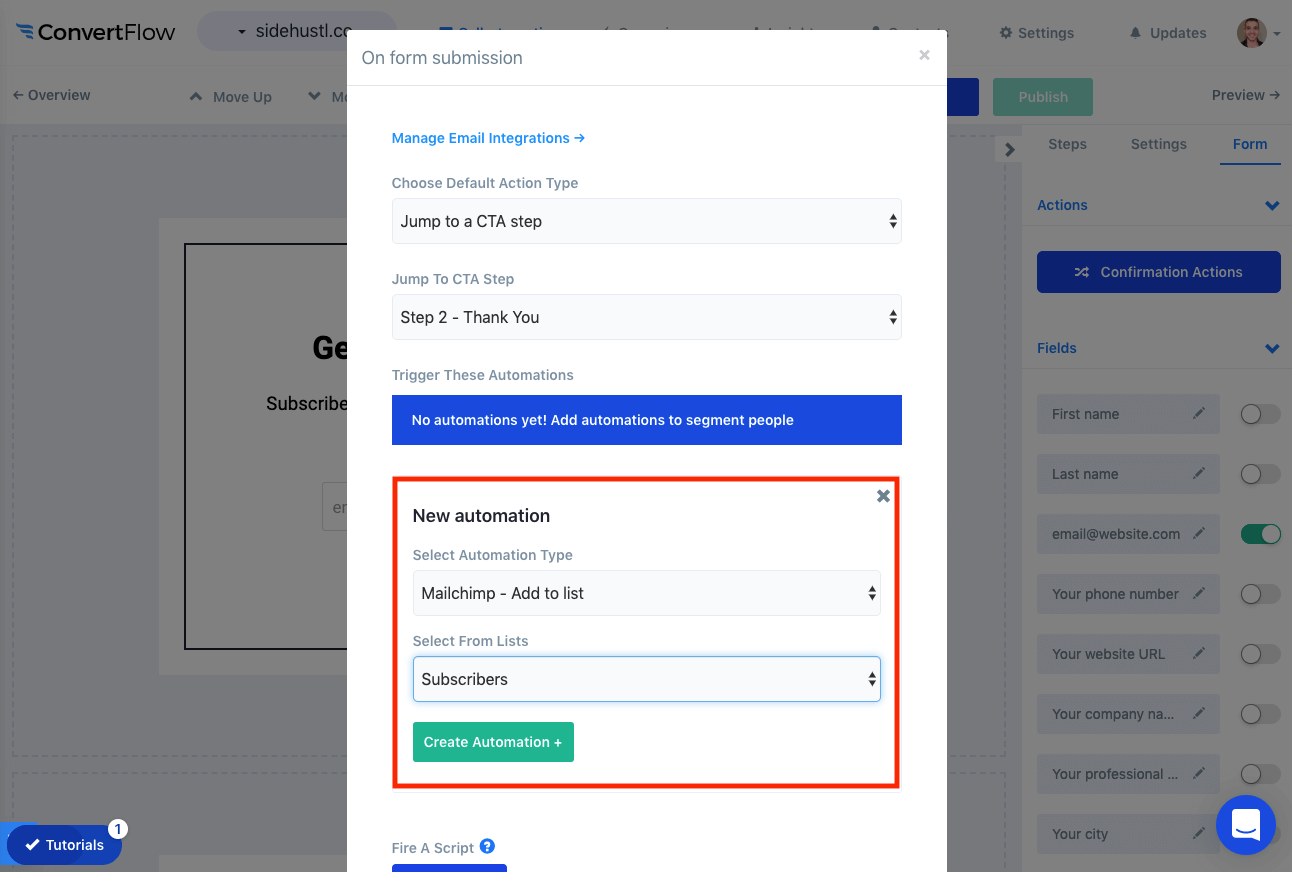Open the user avatar menu
This screenshot has height=872, width=1292.
coord(1257,33)
